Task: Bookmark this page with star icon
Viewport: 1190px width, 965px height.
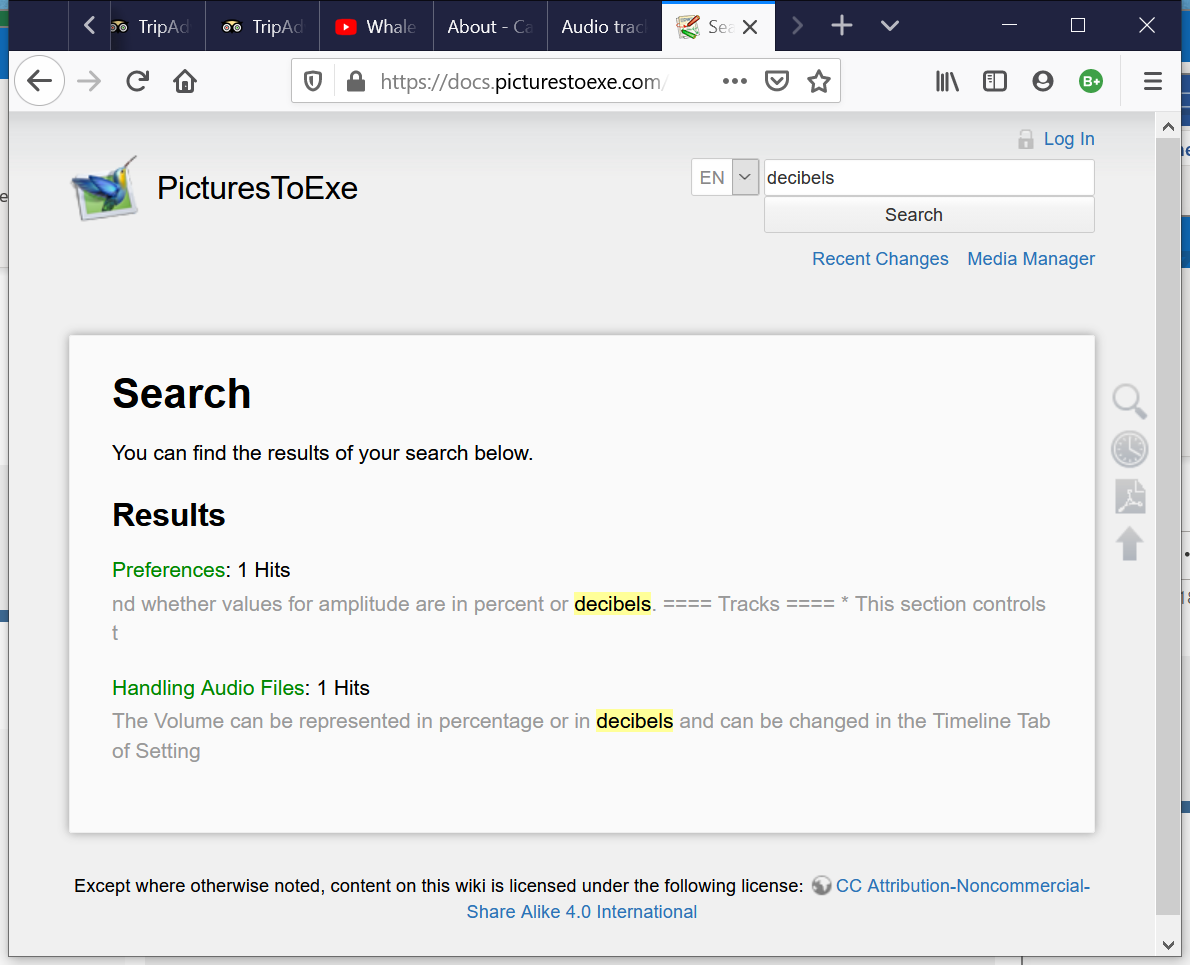Action: point(819,82)
